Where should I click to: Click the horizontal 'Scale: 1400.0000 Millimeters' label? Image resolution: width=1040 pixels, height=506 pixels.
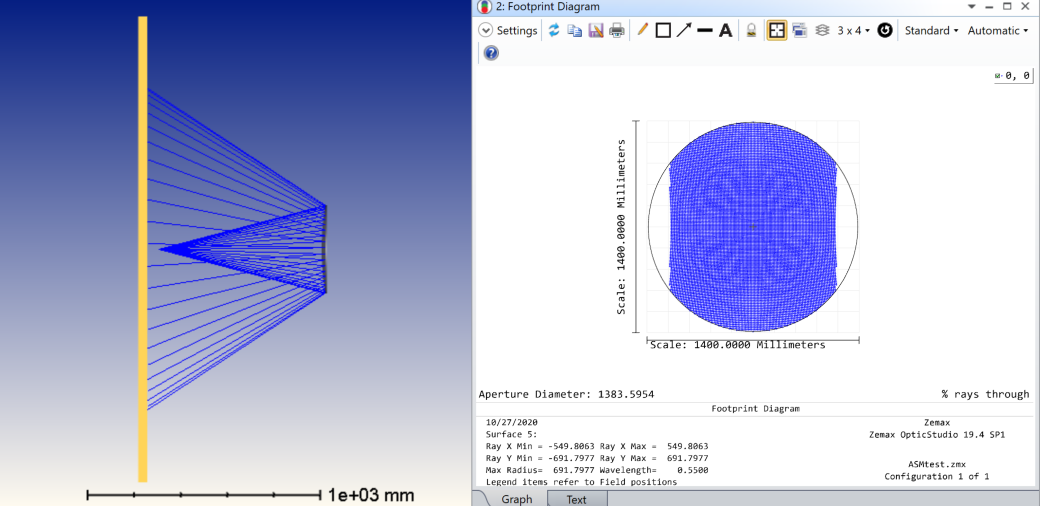(738, 345)
